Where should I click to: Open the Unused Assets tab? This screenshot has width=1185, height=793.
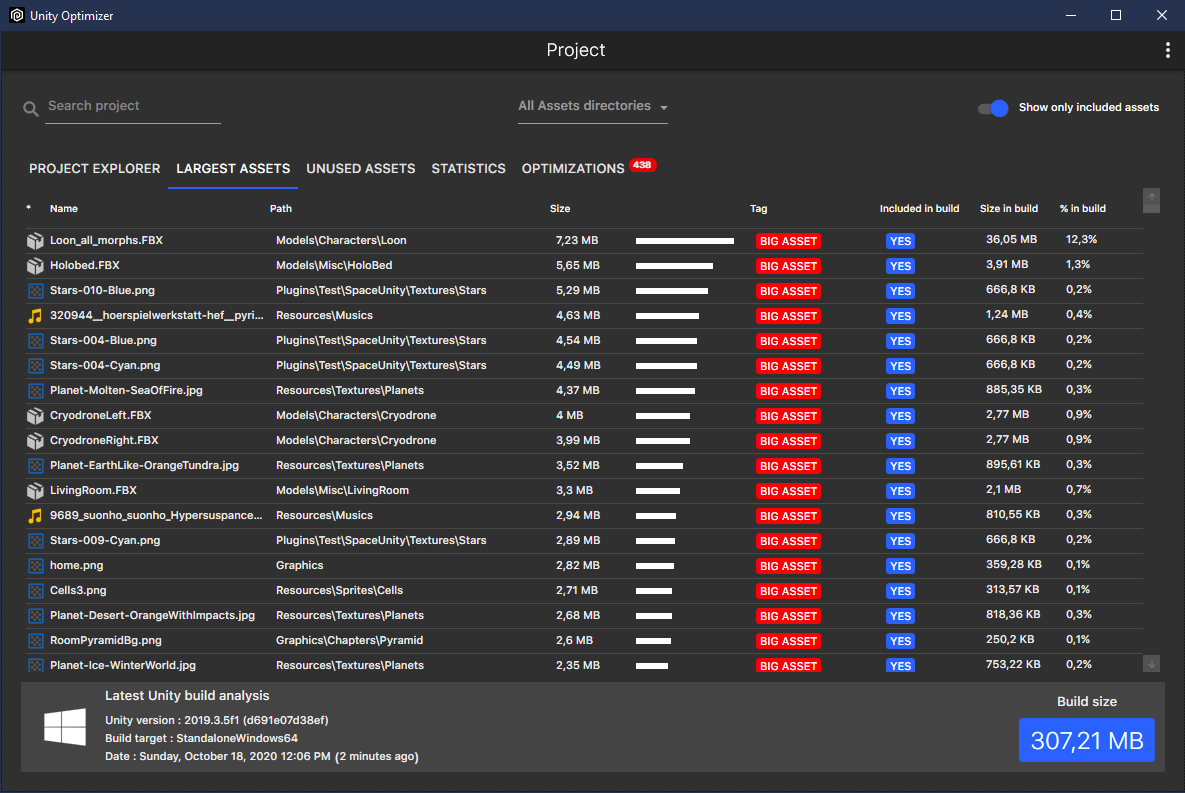(360, 169)
